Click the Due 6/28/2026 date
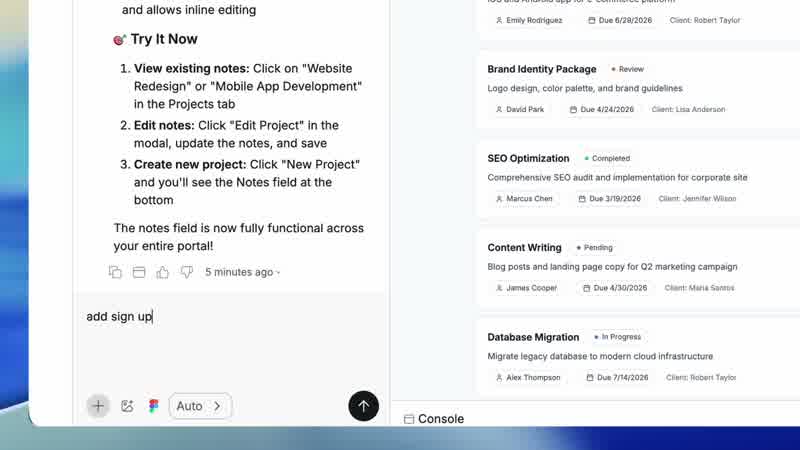Viewport: 800px width, 450px height. [x=619, y=20]
